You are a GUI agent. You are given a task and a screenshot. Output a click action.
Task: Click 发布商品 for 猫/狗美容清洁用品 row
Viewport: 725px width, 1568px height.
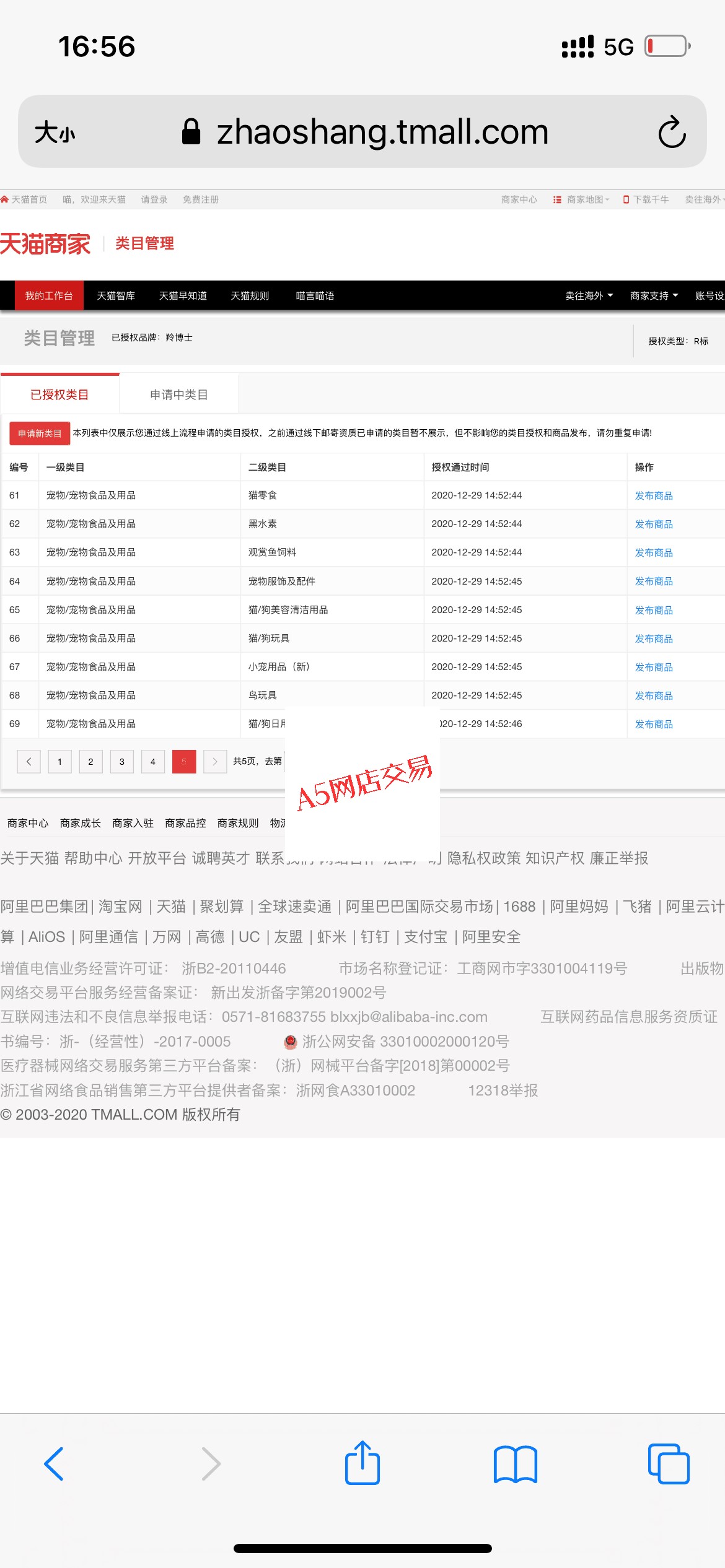point(654,610)
